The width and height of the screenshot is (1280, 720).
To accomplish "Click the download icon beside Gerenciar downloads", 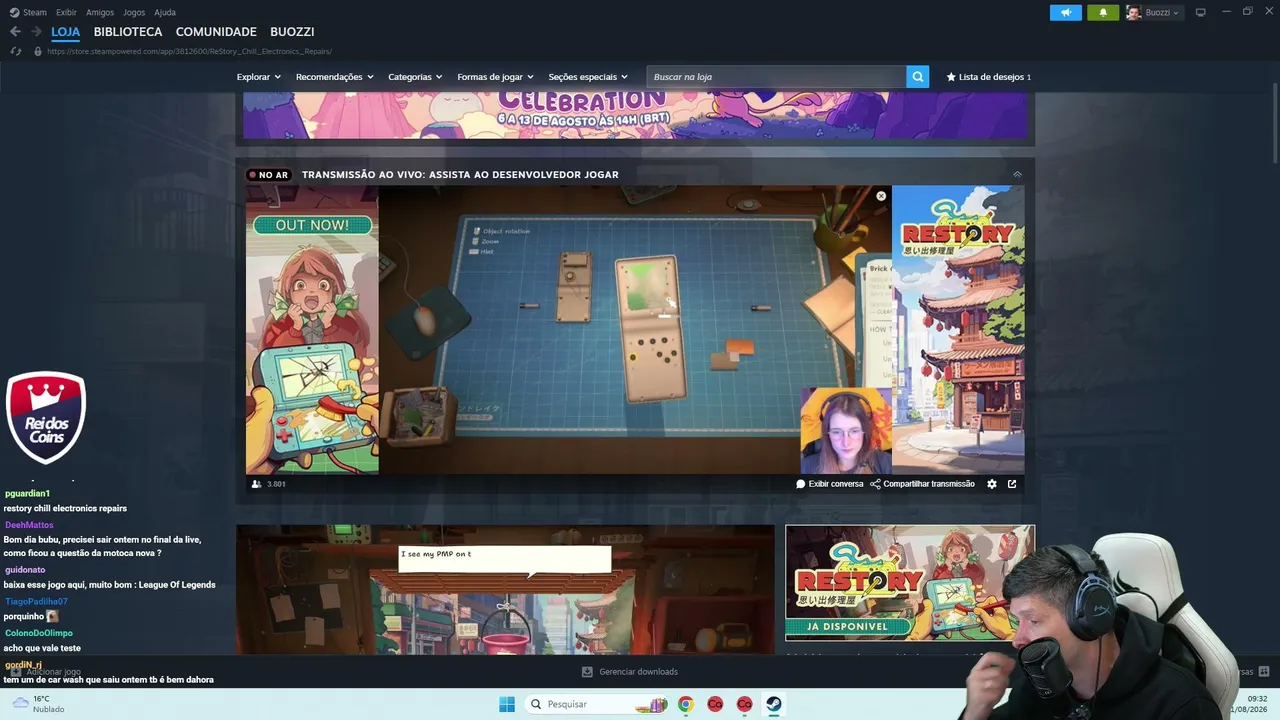I will [x=587, y=672].
